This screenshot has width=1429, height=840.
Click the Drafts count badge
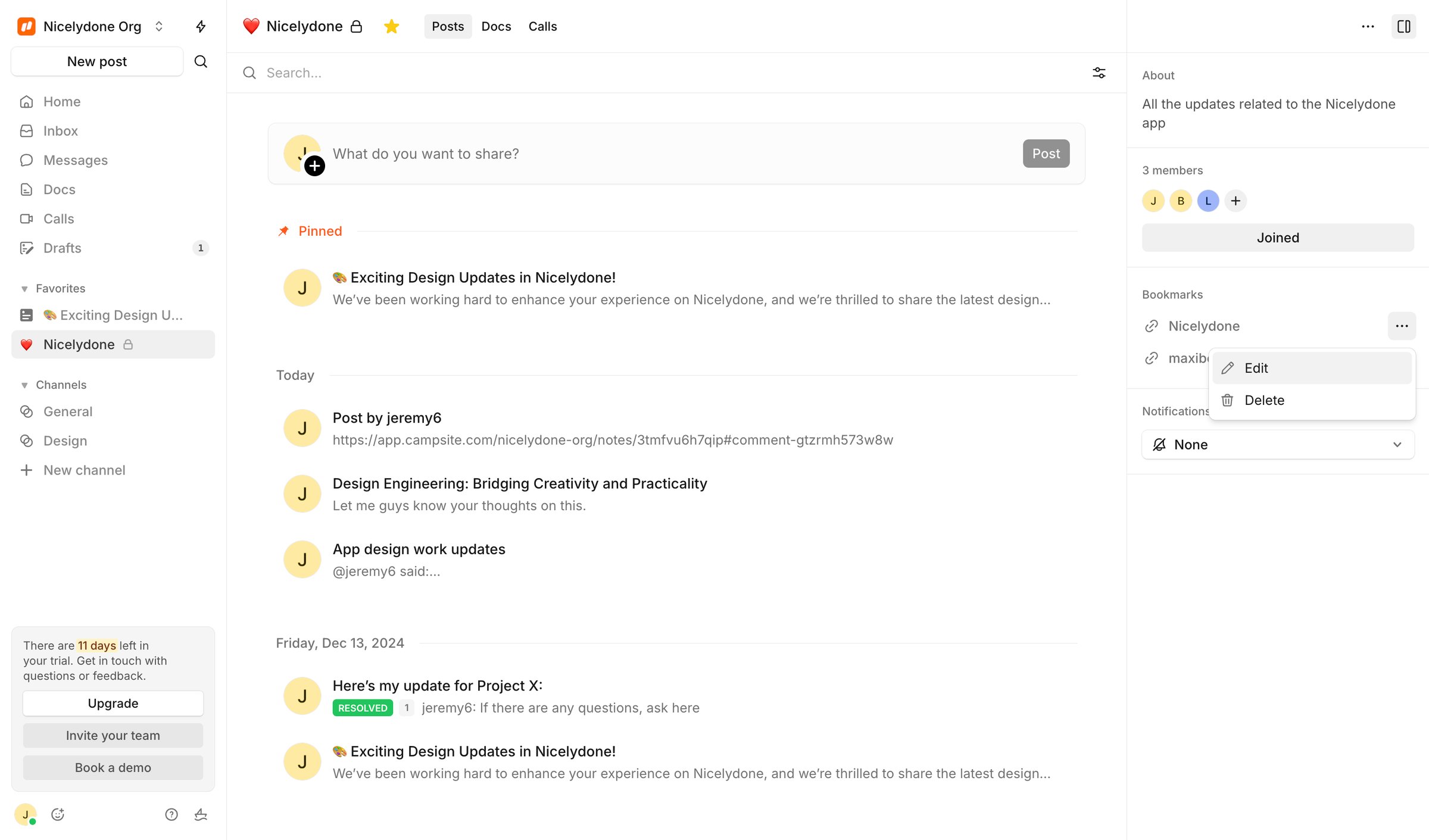[201, 248]
